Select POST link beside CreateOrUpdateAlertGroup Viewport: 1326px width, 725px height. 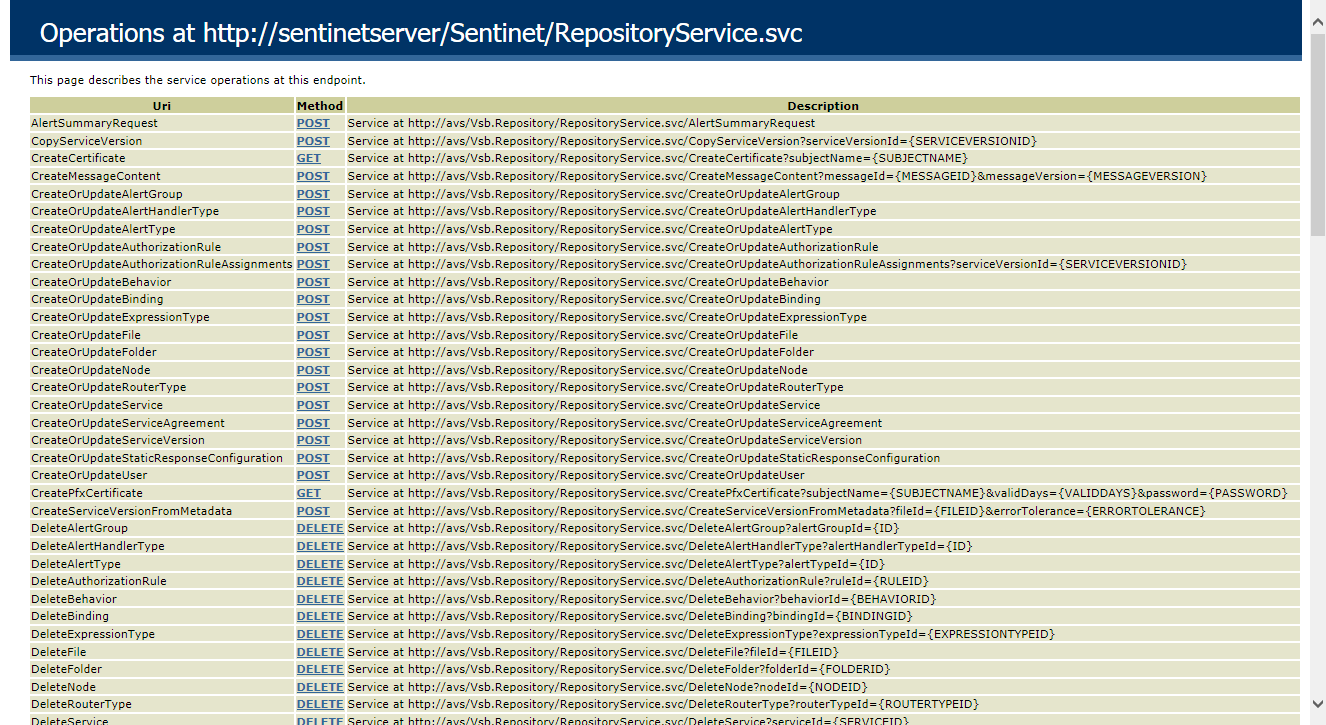point(312,194)
